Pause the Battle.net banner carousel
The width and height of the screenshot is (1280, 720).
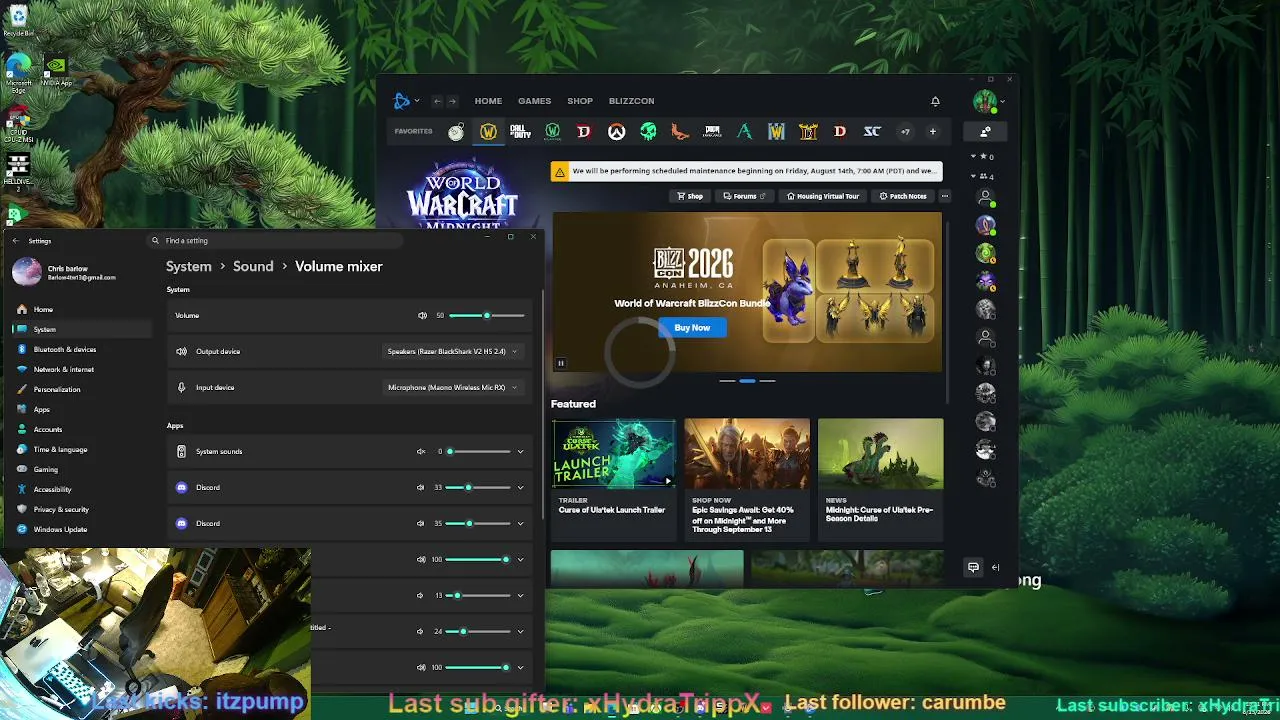561,363
